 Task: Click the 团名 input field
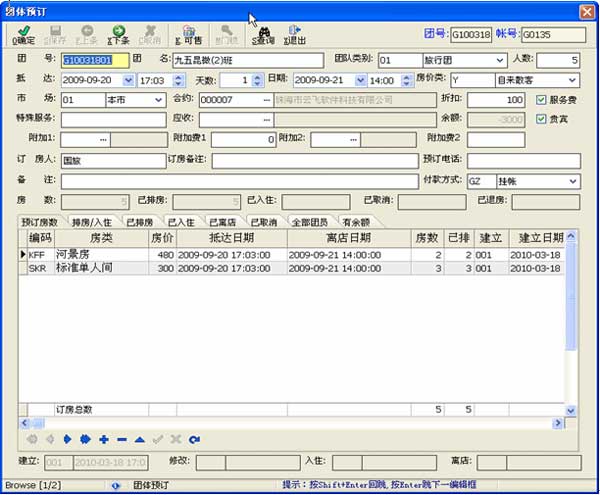248,60
